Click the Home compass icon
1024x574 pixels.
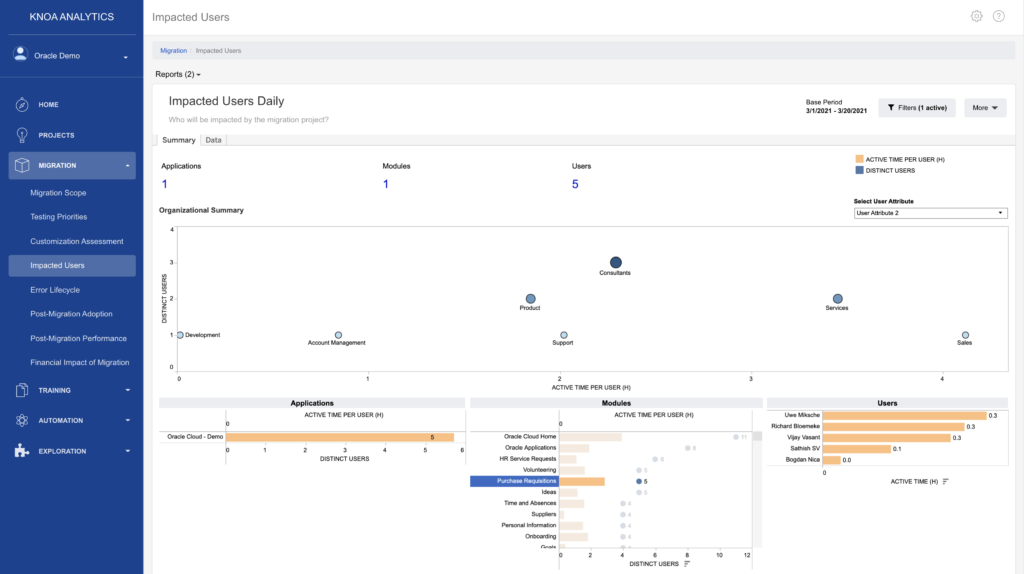pos(22,104)
